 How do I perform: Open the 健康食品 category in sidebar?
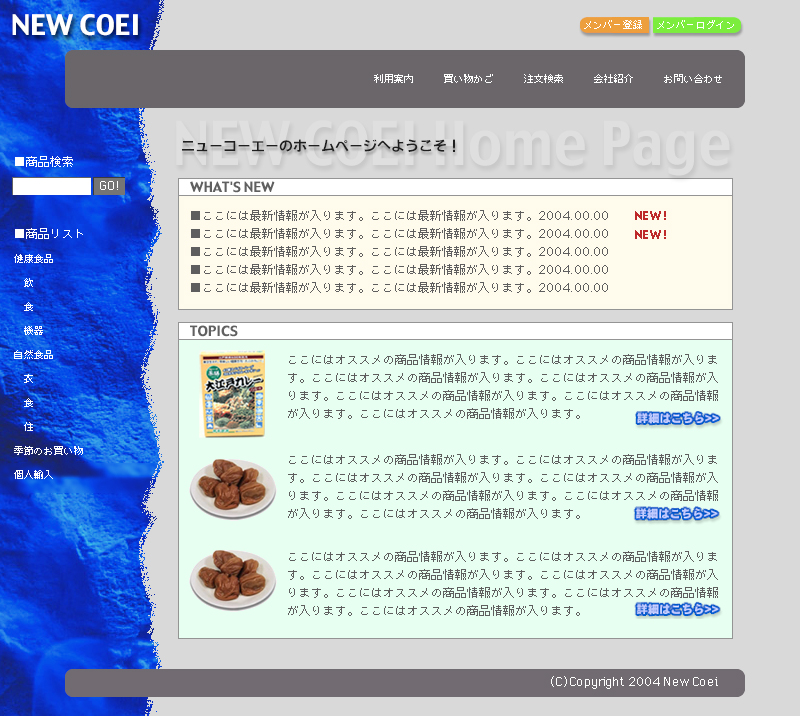[x=33, y=259]
